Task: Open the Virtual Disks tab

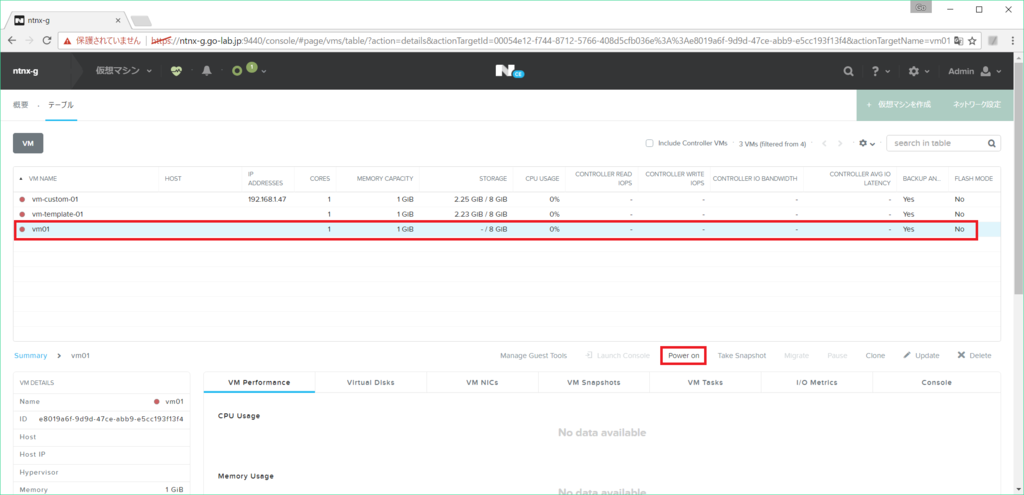Action: [370, 382]
